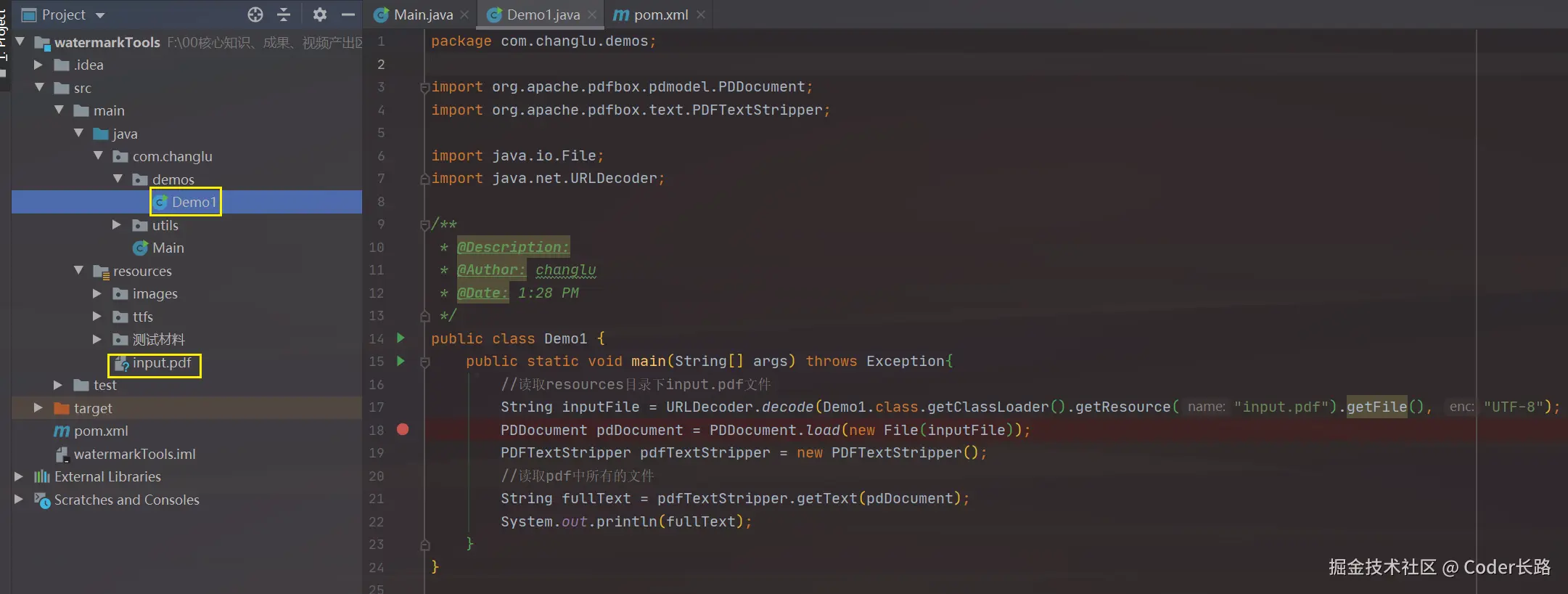Collapse the demos package

(x=118, y=179)
